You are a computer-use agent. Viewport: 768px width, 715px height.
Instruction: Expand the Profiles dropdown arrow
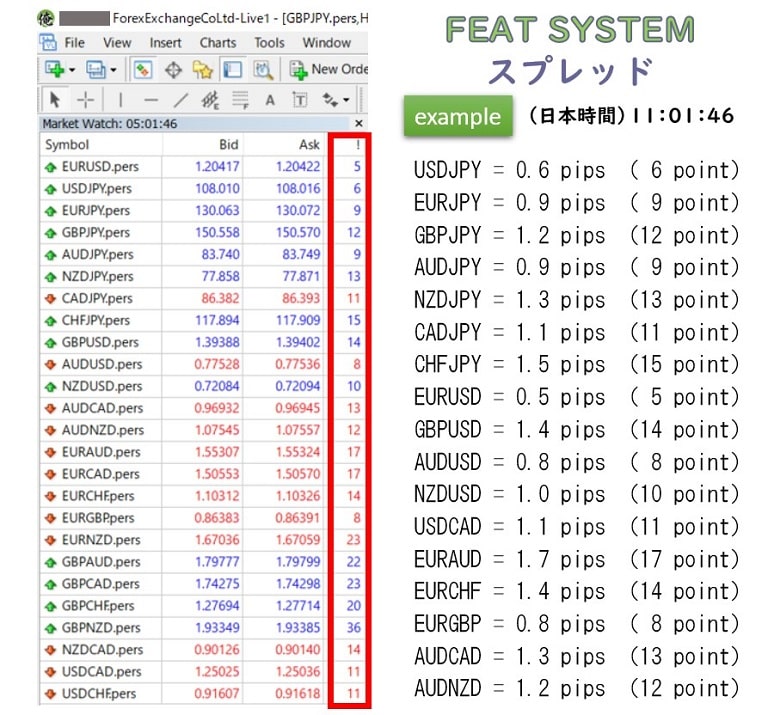(114, 70)
